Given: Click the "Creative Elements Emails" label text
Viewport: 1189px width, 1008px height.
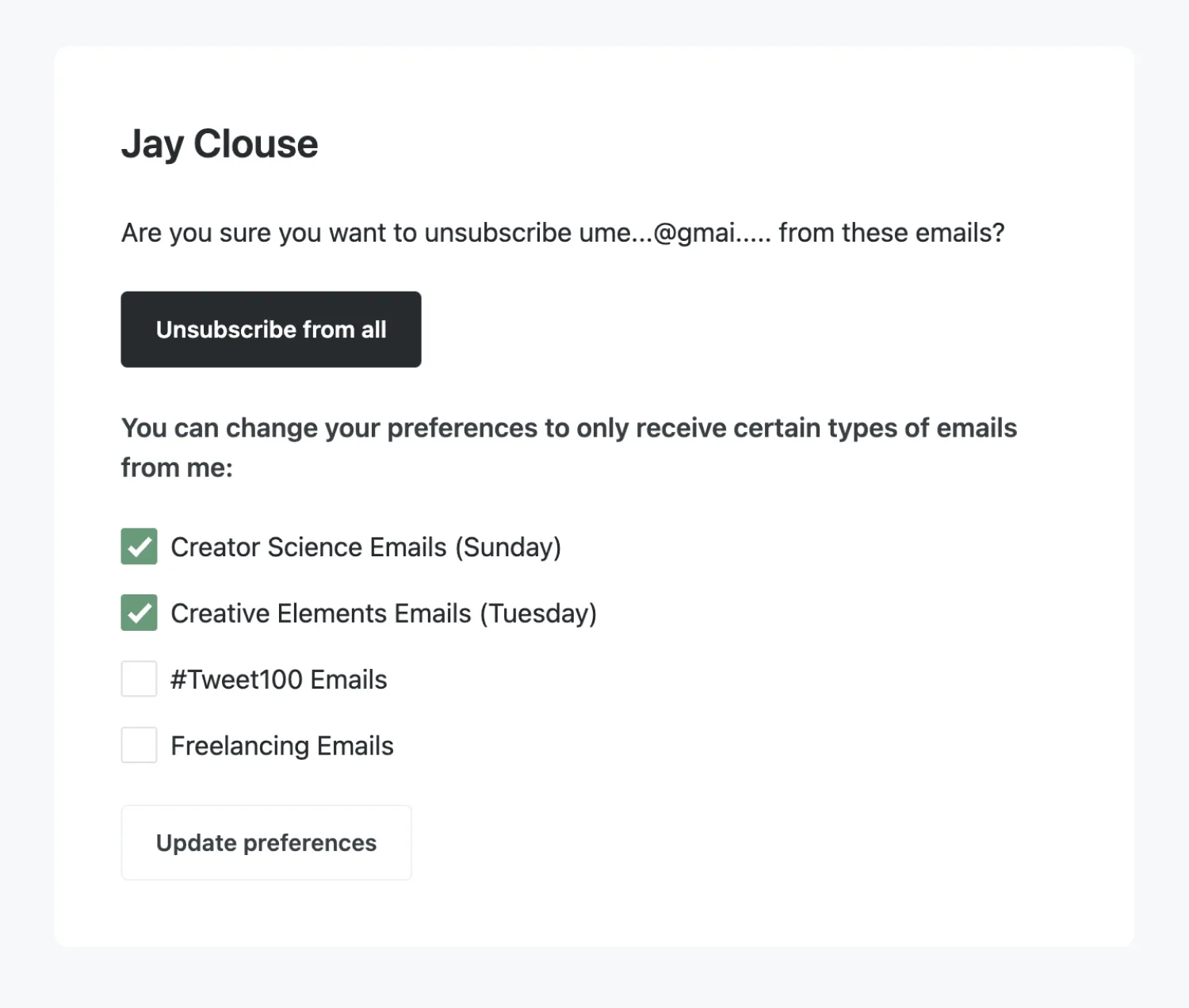Looking at the screenshot, I should click(321, 614).
